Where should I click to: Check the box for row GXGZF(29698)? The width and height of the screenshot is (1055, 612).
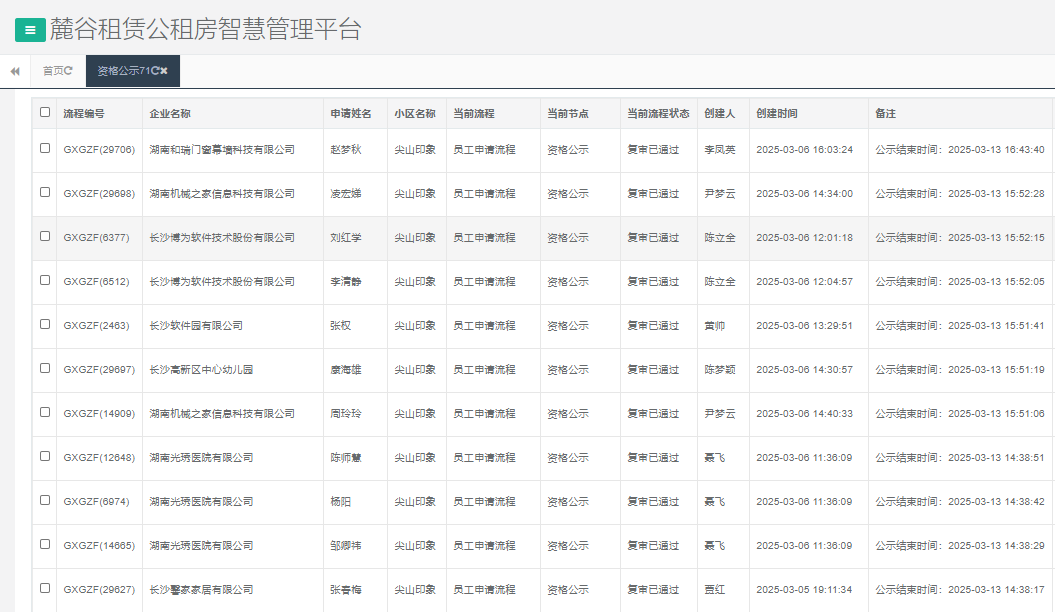44,193
